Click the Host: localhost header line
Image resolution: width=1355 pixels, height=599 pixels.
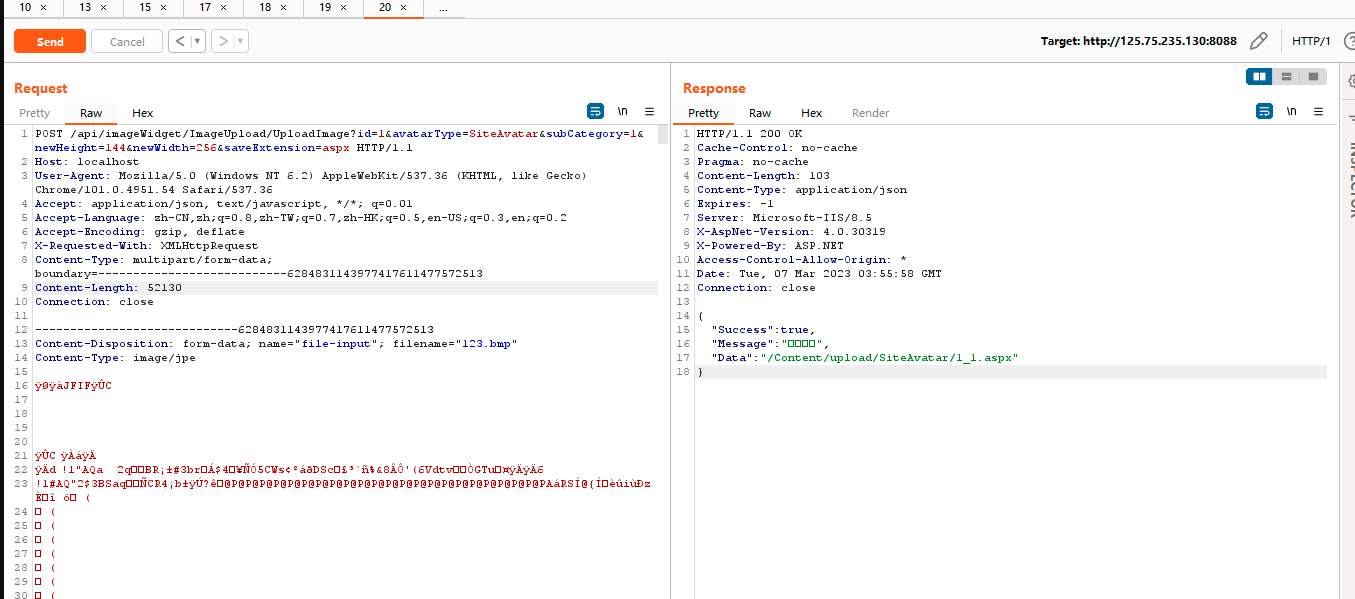click(x=87, y=162)
